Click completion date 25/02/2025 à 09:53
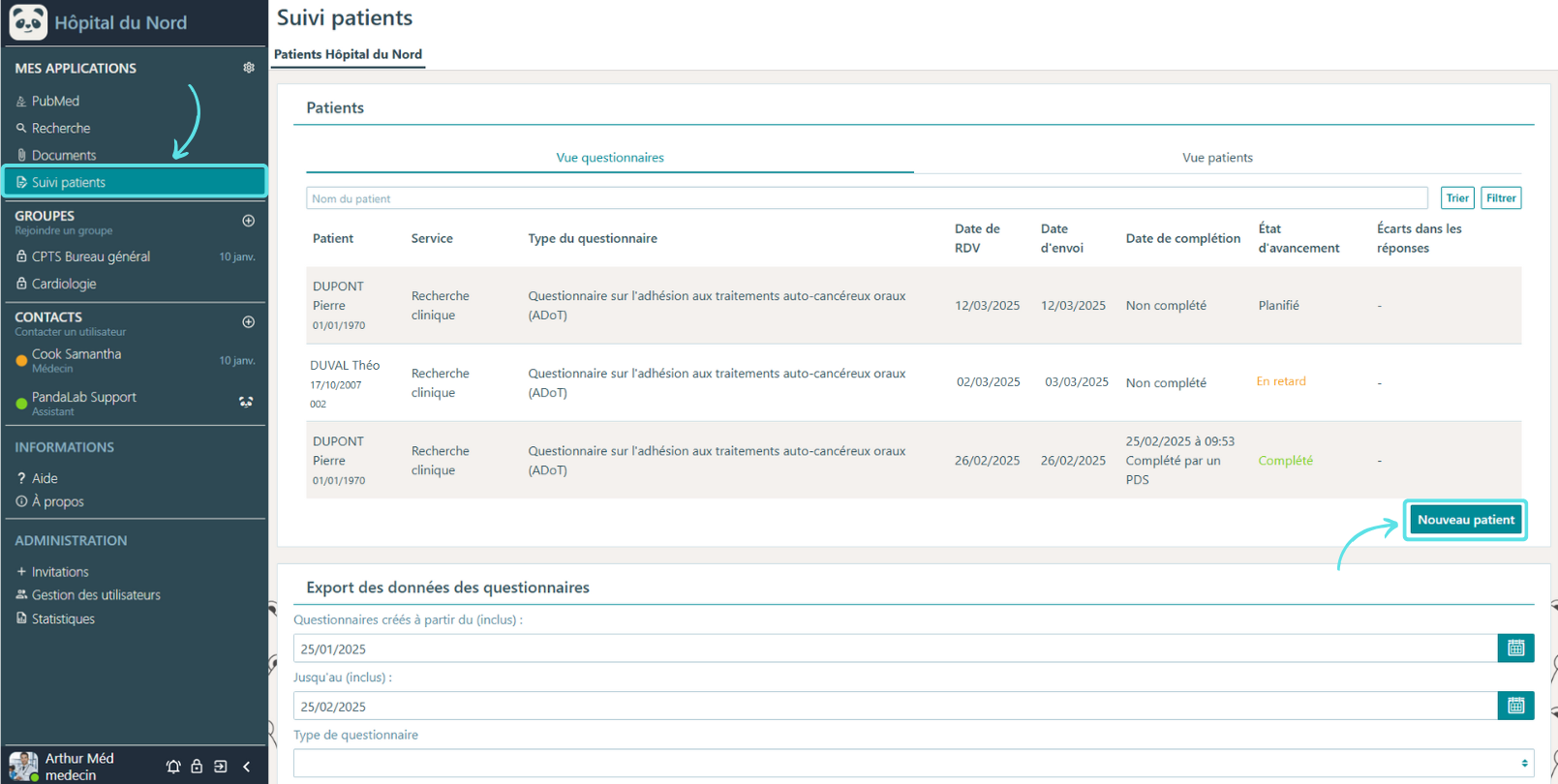This screenshot has height=784, width=1558. tap(1180, 441)
